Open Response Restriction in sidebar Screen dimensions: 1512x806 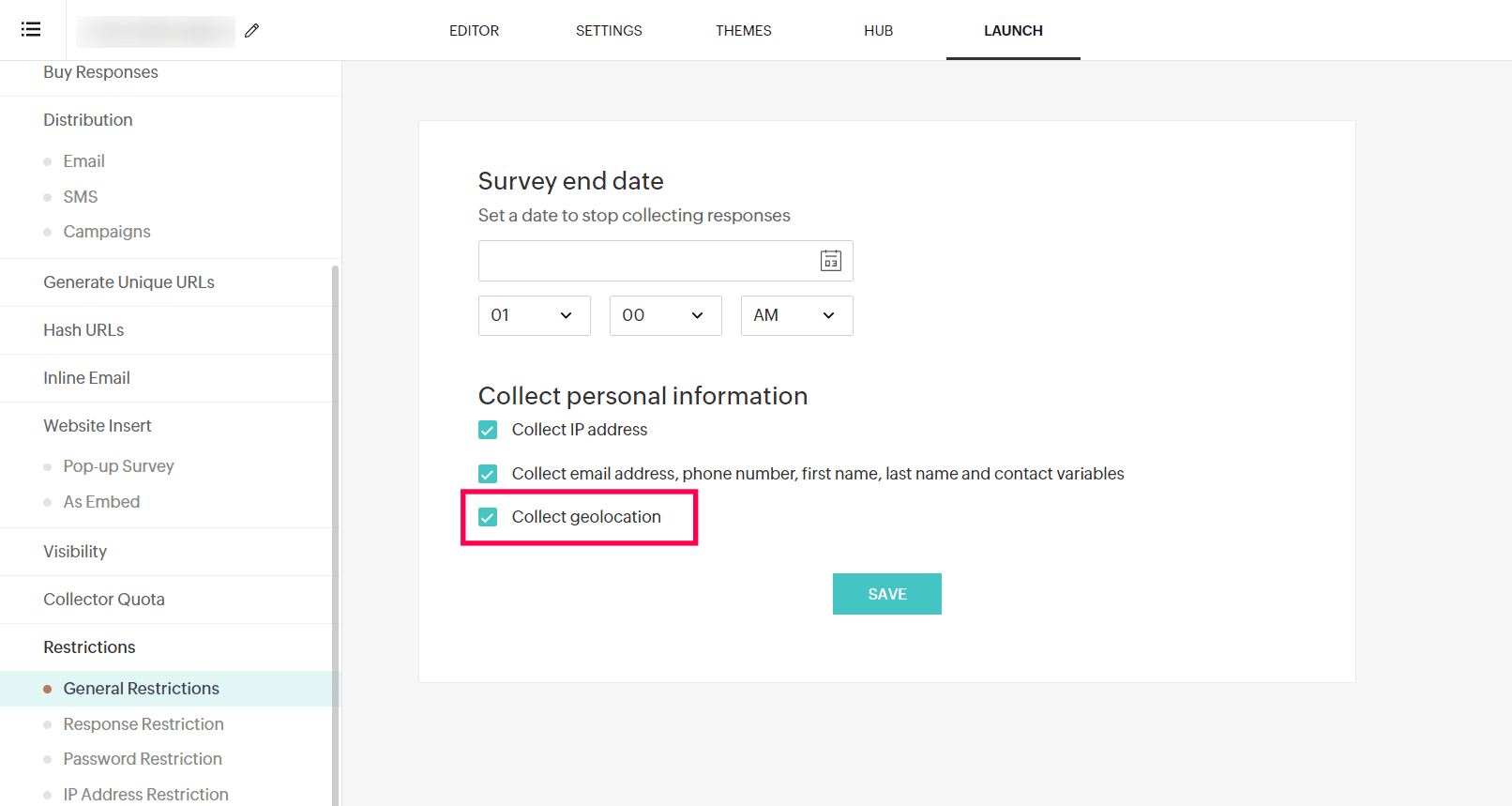(144, 724)
